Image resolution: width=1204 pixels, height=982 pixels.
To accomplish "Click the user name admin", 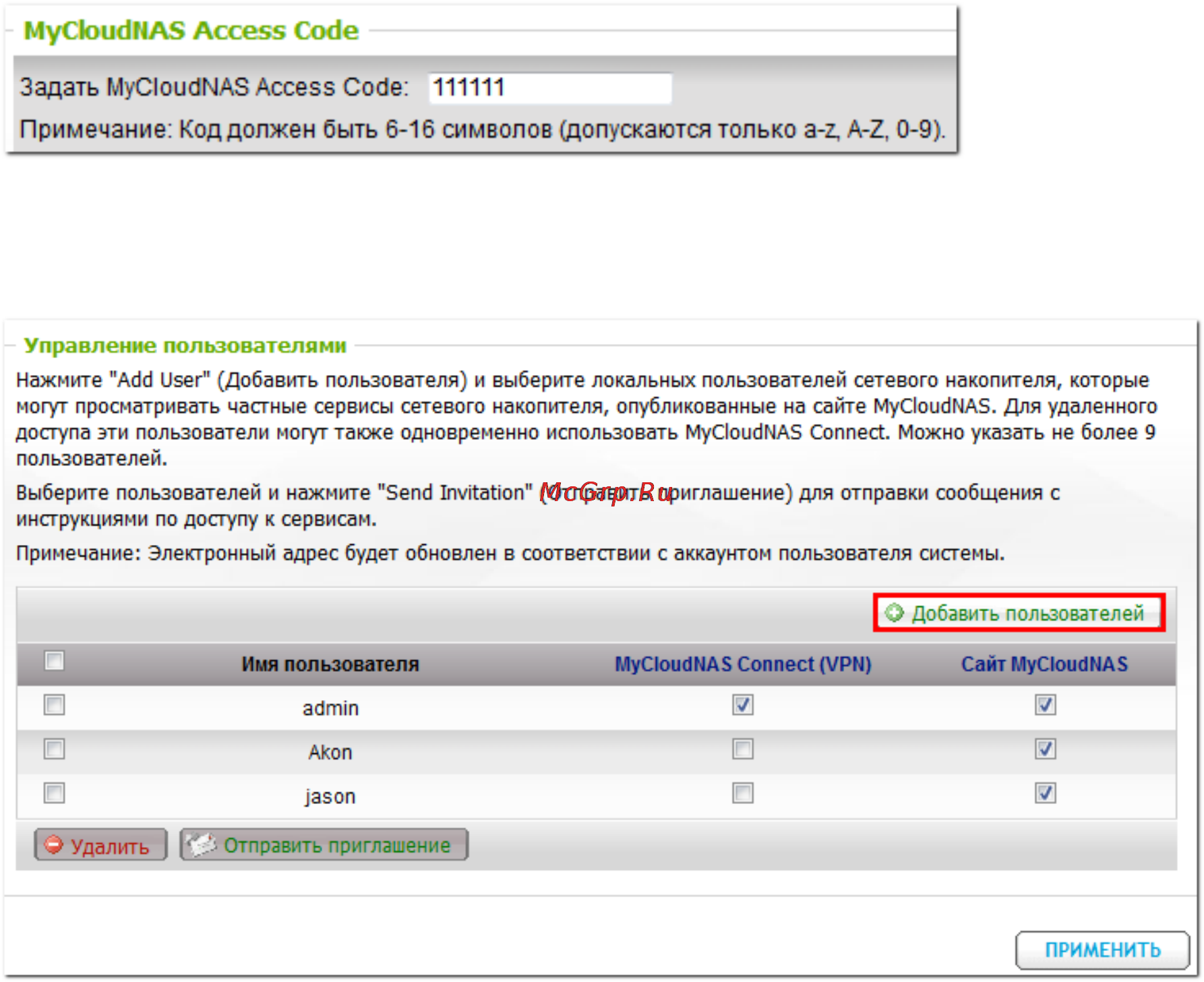I will tap(330, 708).
